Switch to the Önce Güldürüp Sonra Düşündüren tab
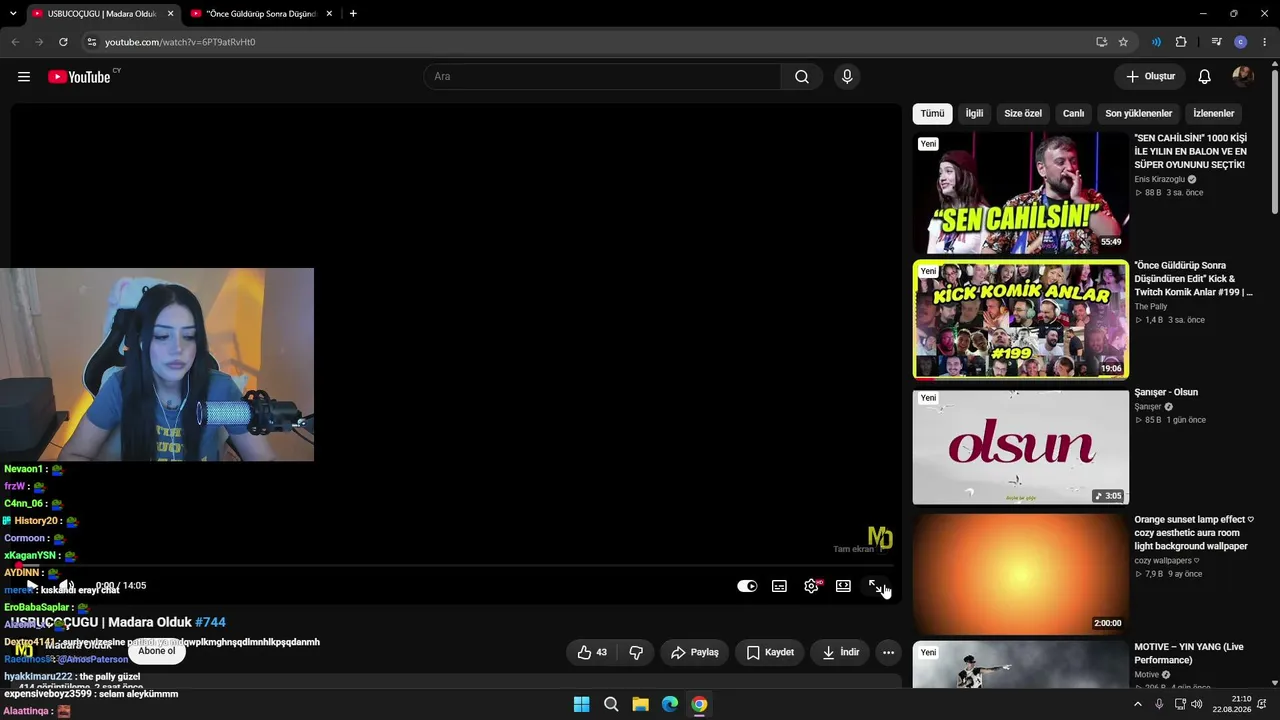 tap(262, 14)
